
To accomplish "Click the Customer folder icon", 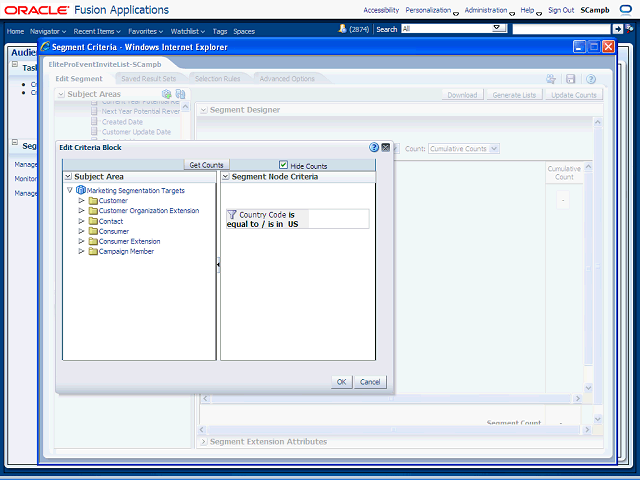I will (x=93, y=200).
